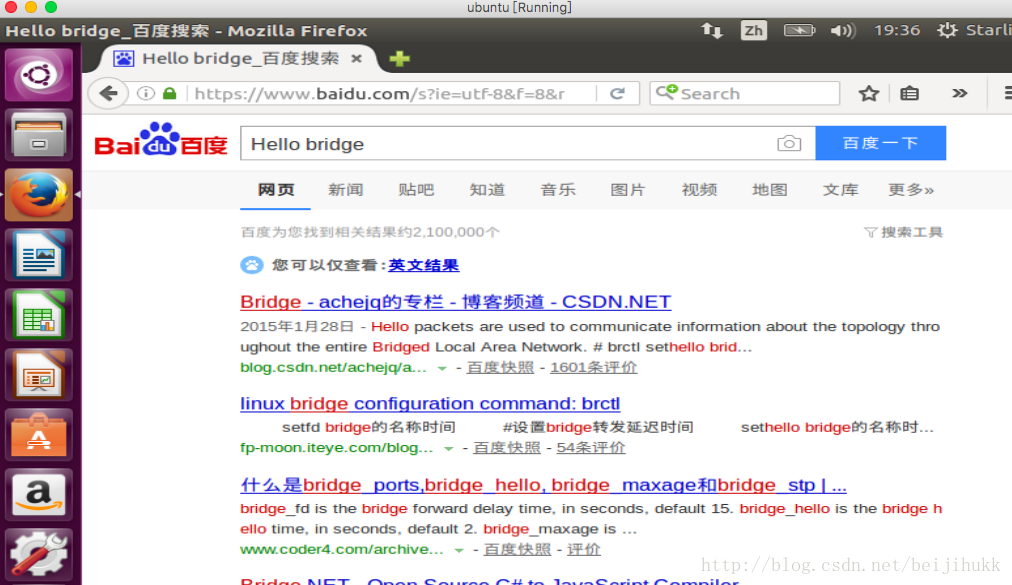
Task: Open 百度快照 for the iteye result
Action: coord(507,447)
